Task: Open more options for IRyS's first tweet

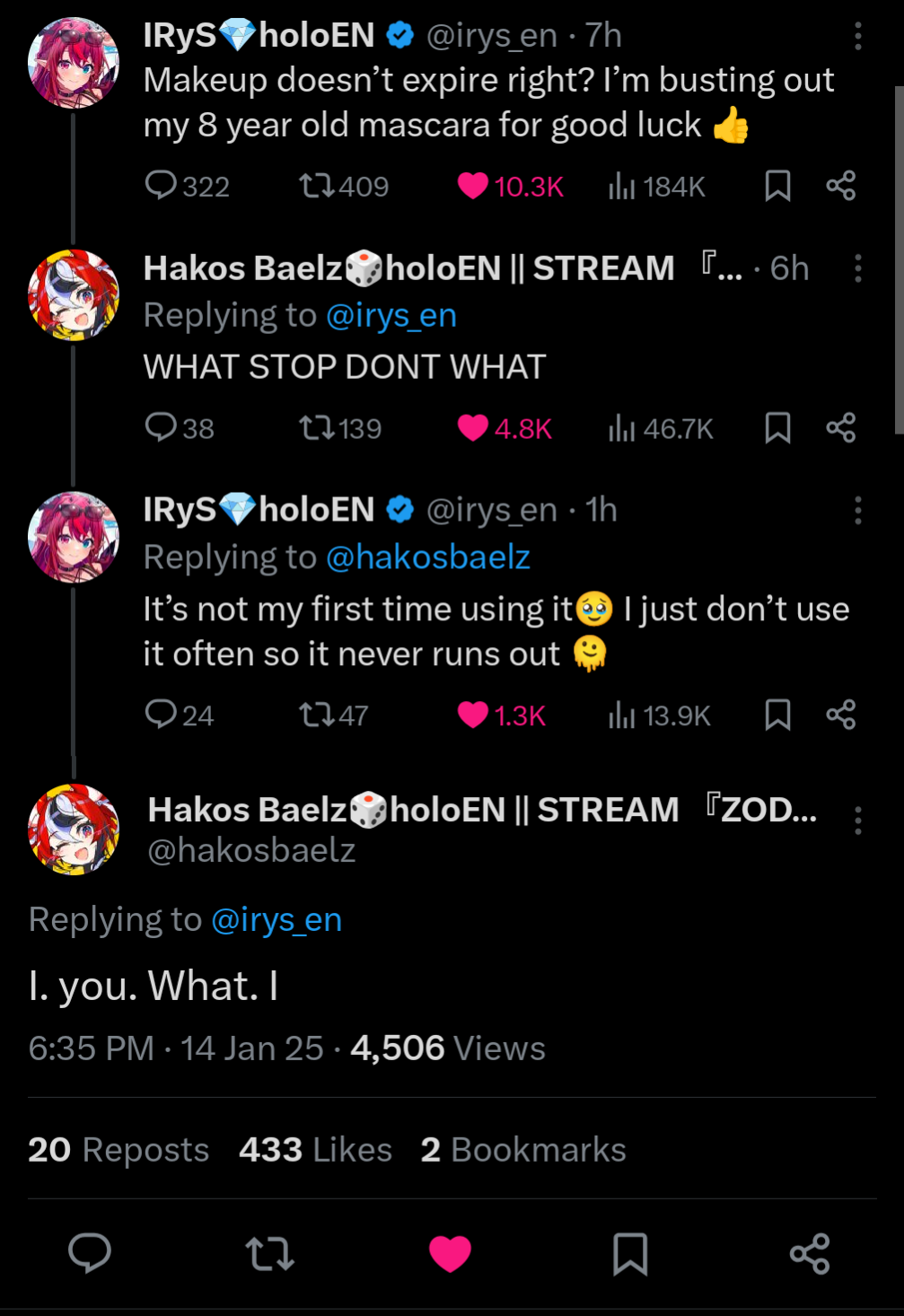Action: point(857,36)
